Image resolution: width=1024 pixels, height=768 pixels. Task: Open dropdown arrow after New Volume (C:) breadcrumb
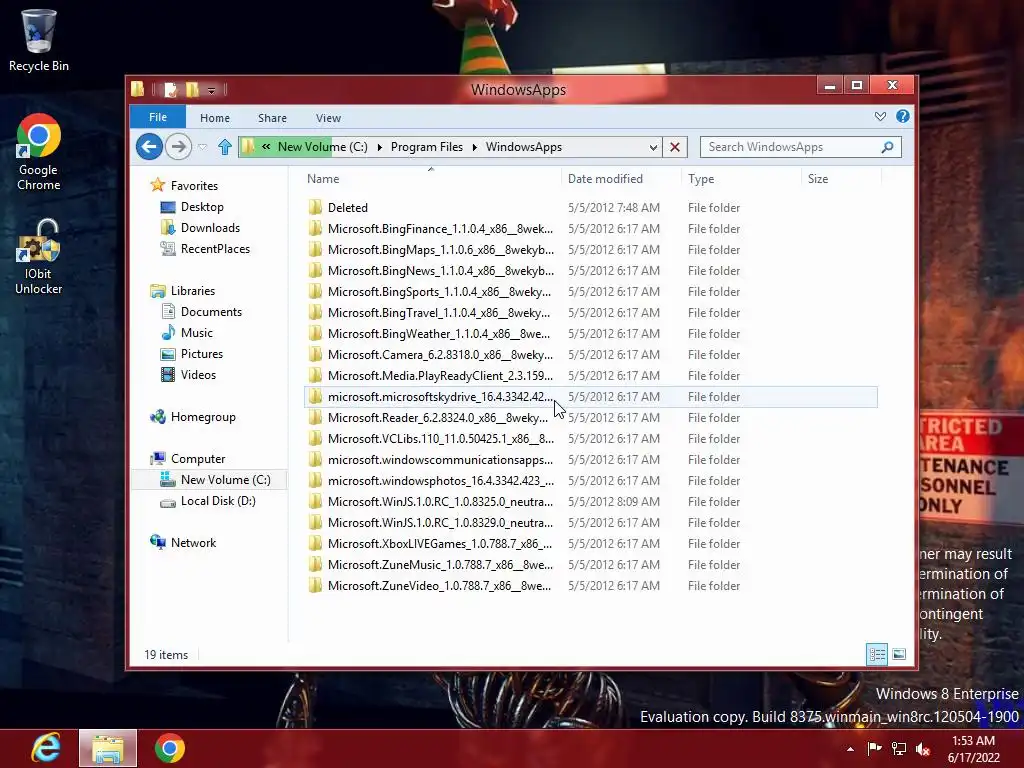(x=379, y=148)
